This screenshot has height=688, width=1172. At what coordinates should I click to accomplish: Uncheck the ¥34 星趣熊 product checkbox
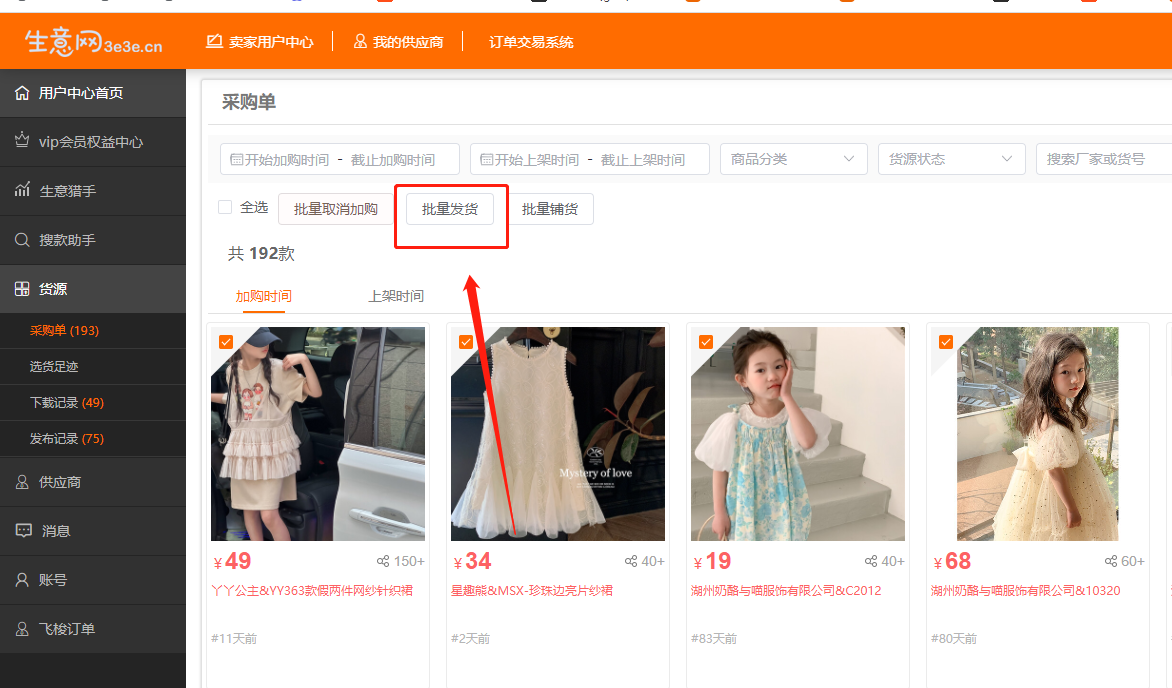point(466,342)
